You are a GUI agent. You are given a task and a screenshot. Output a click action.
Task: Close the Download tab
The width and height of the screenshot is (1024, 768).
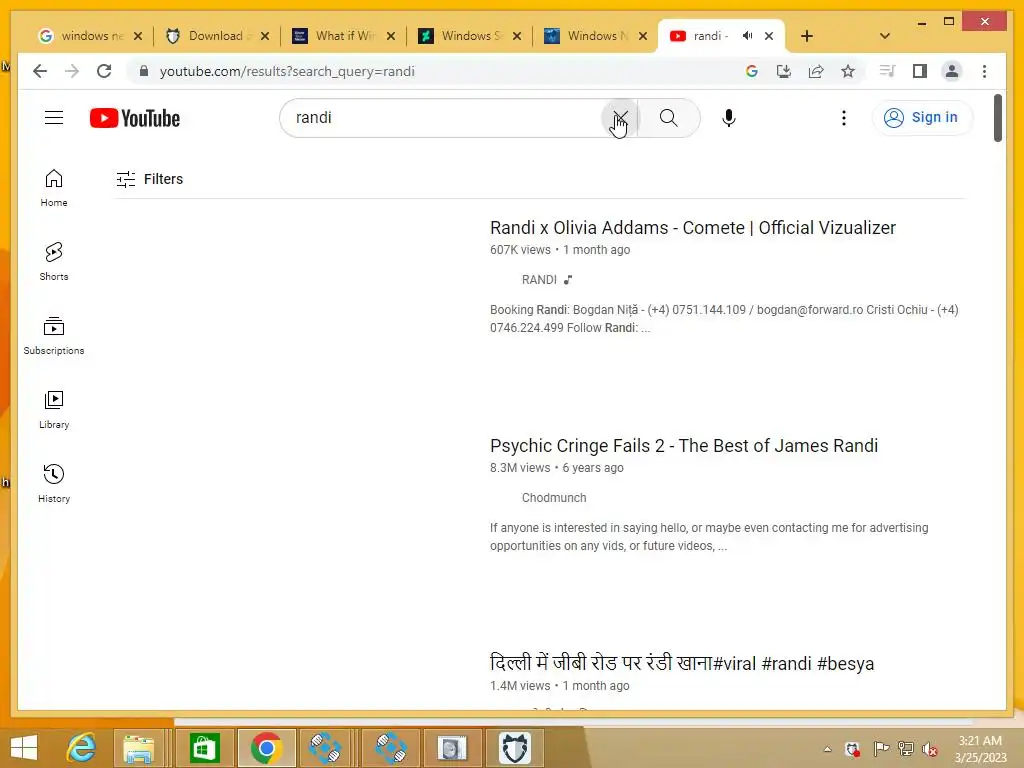click(264, 36)
